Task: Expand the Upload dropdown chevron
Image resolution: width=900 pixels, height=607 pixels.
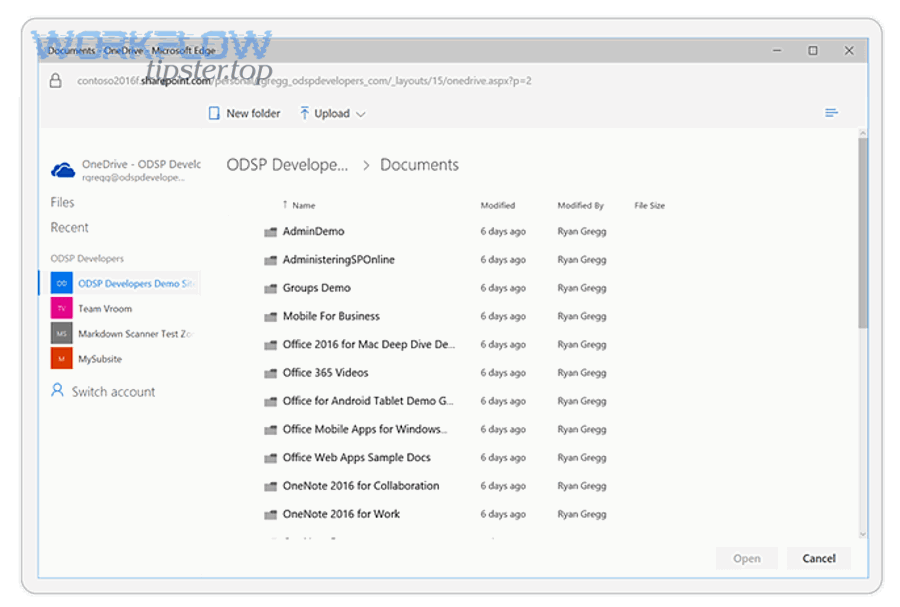Action: pos(360,114)
